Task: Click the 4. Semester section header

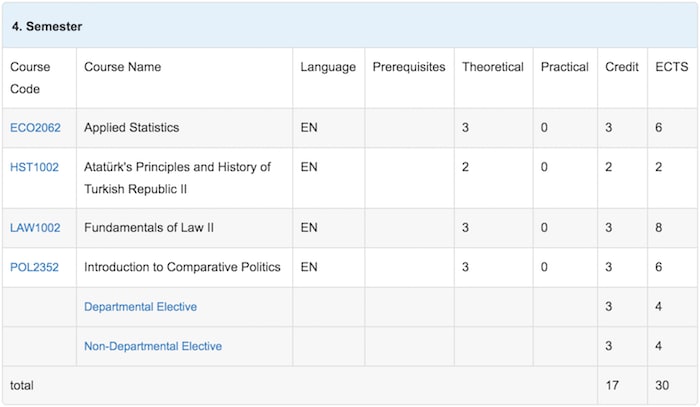Action: click(x=47, y=26)
